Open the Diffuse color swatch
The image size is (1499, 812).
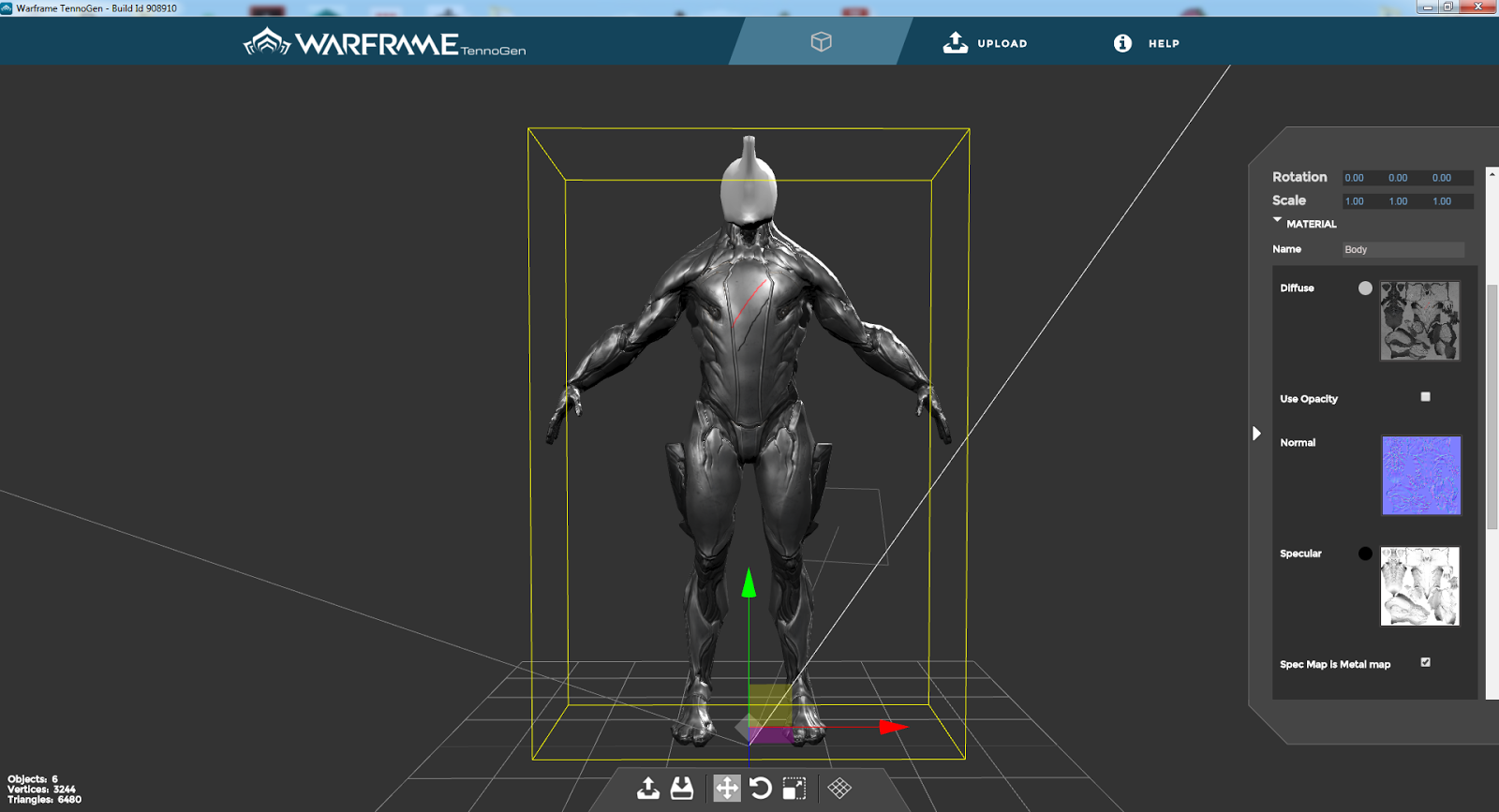(1365, 288)
